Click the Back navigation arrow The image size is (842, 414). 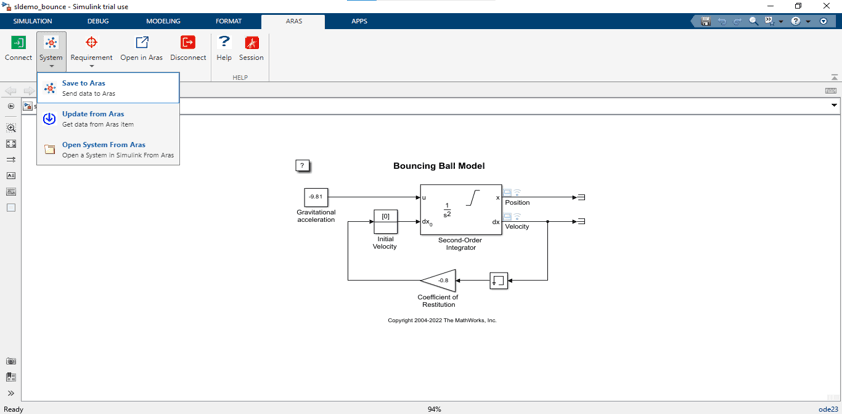coord(11,90)
